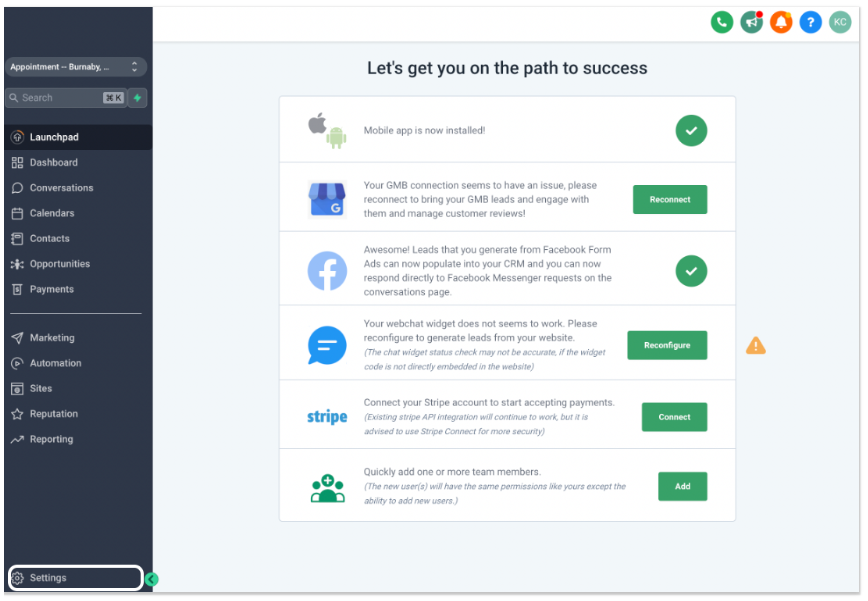
Task: Click the green lightning quick actions icon
Action: tap(137, 98)
